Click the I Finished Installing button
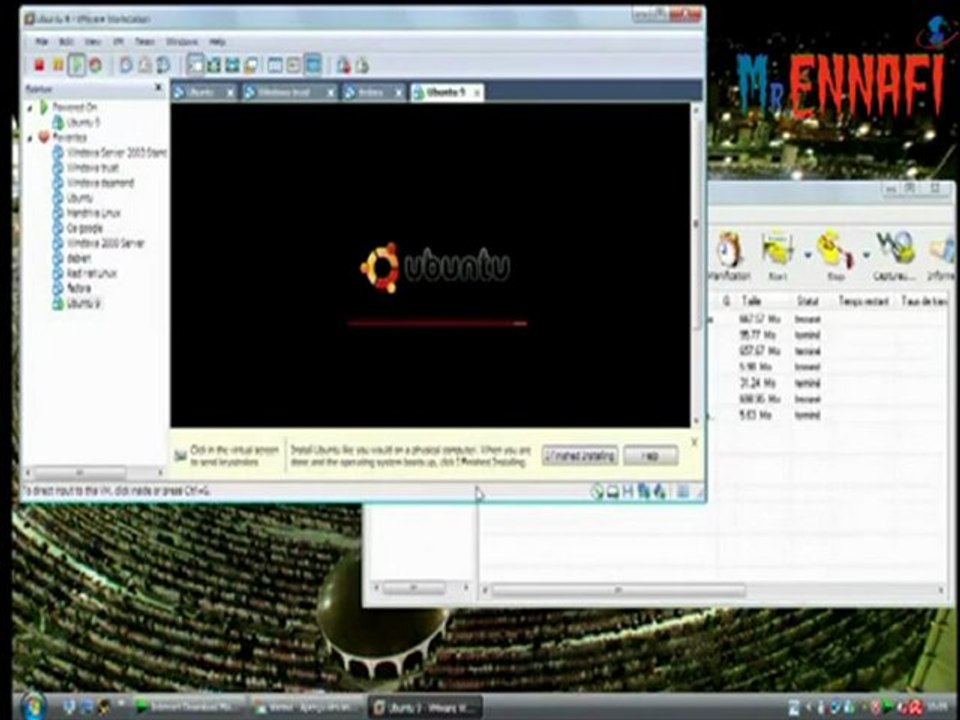The width and height of the screenshot is (960, 720). [580, 456]
